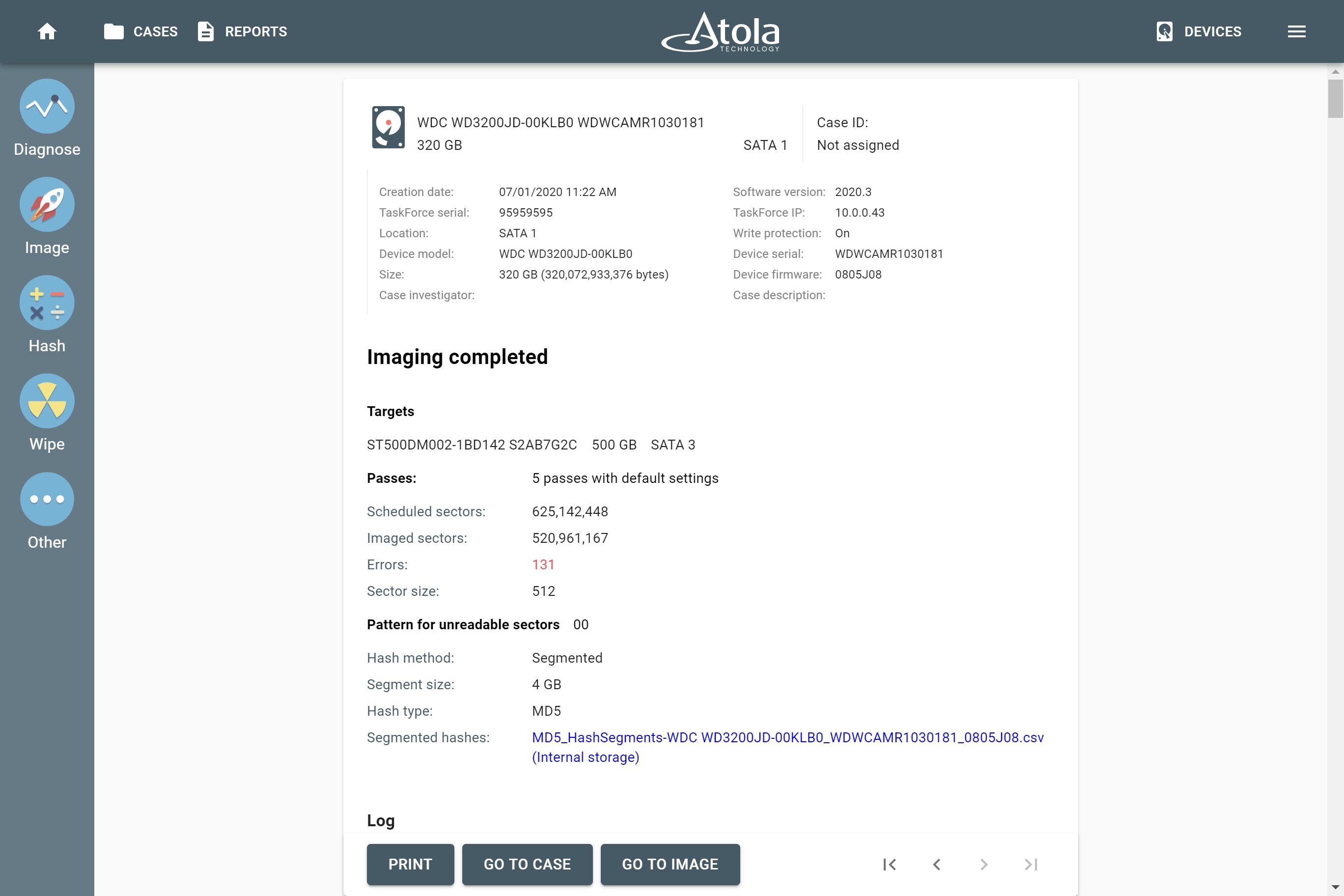Click the 4 GB segment size value

tap(546, 685)
